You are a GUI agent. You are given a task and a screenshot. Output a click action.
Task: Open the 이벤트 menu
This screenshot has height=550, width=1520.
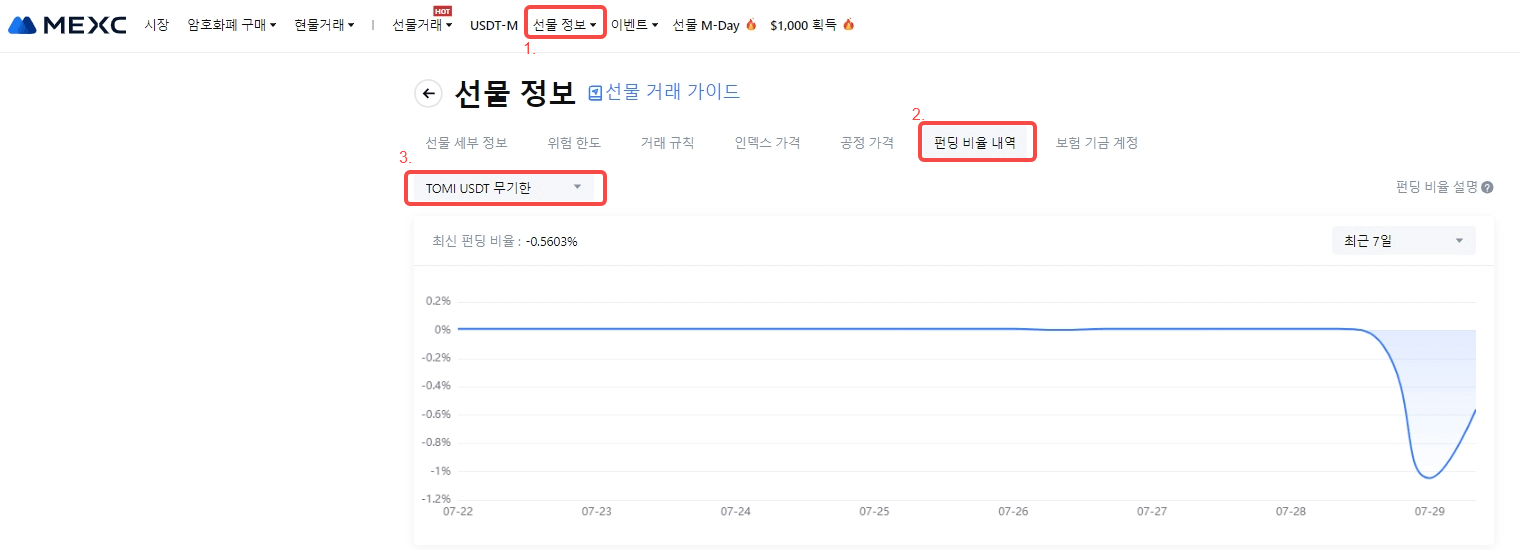pyautogui.click(x=634, y=25)
